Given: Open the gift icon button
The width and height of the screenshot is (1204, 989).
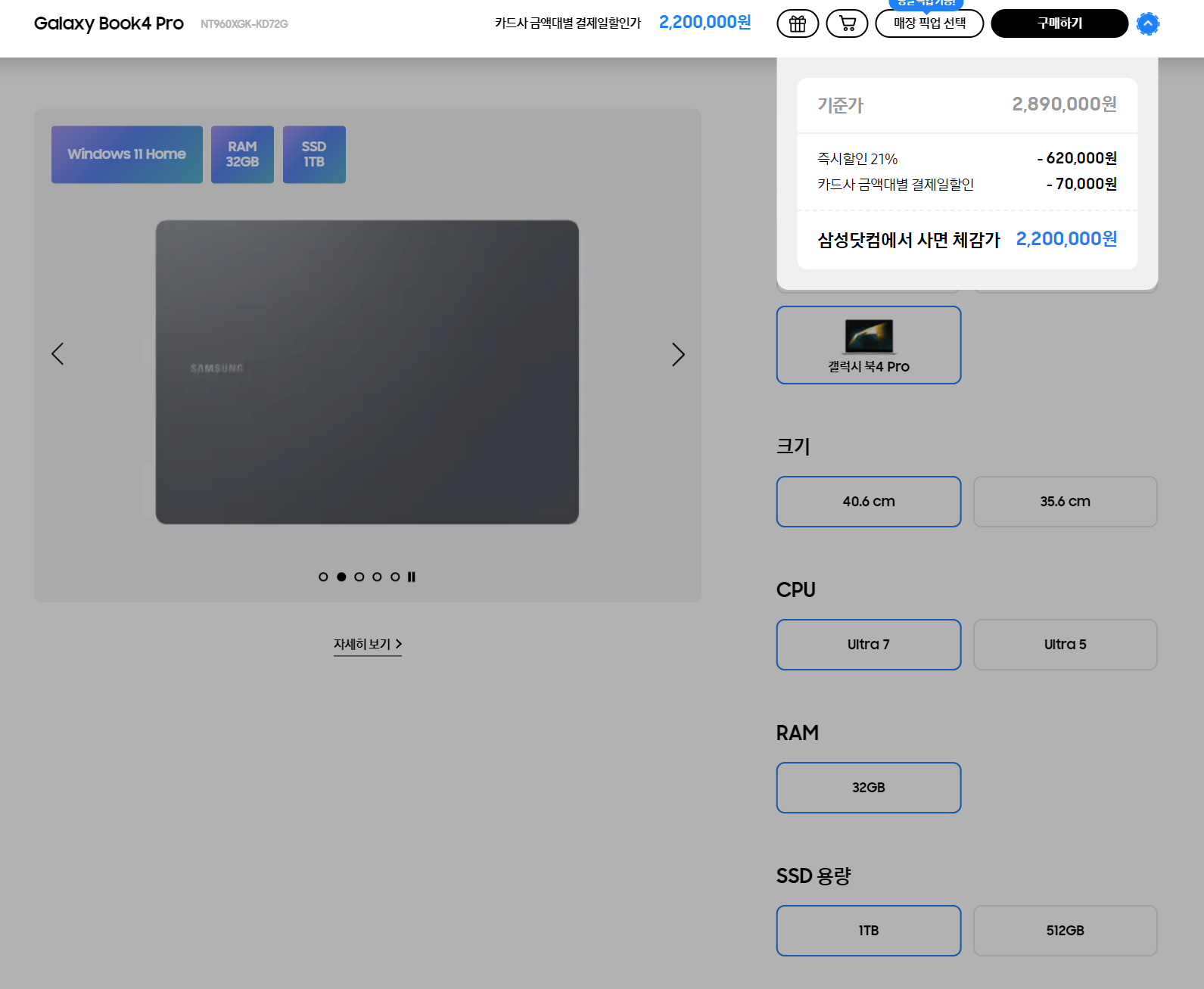Looking at the screenshot, I should pyautogui.click(x=798, y=23).
